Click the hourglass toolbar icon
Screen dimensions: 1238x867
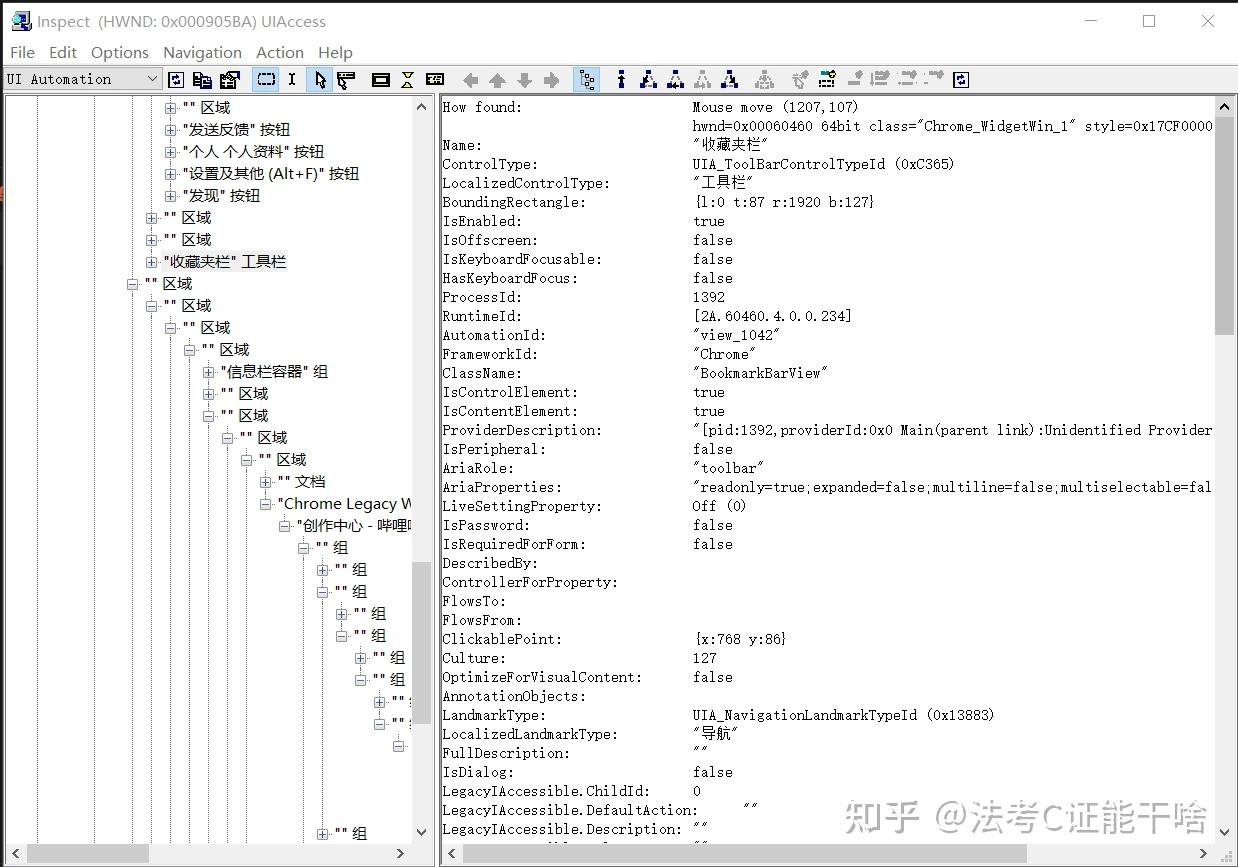tap(407, 79)
